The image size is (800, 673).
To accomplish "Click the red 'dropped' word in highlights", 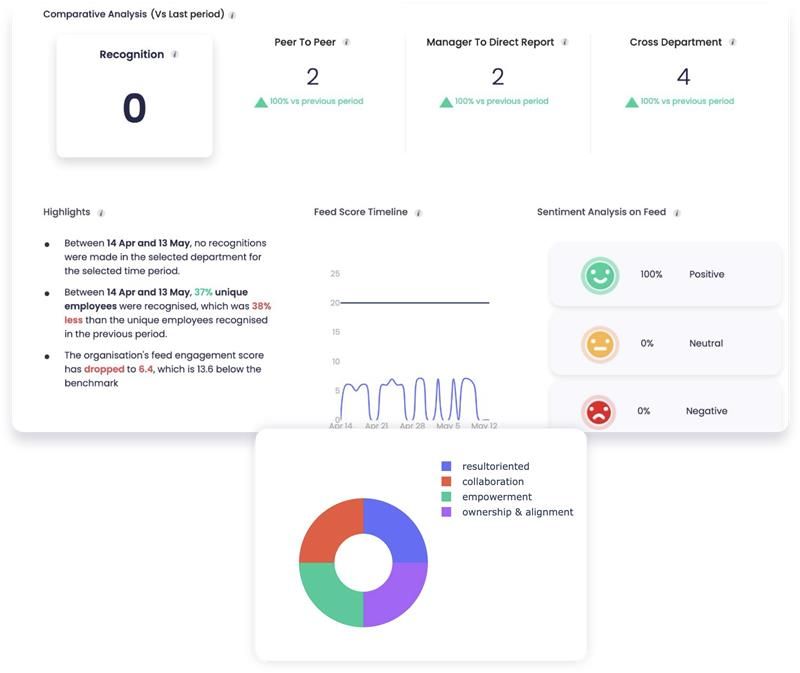I will tap(104, 369).
